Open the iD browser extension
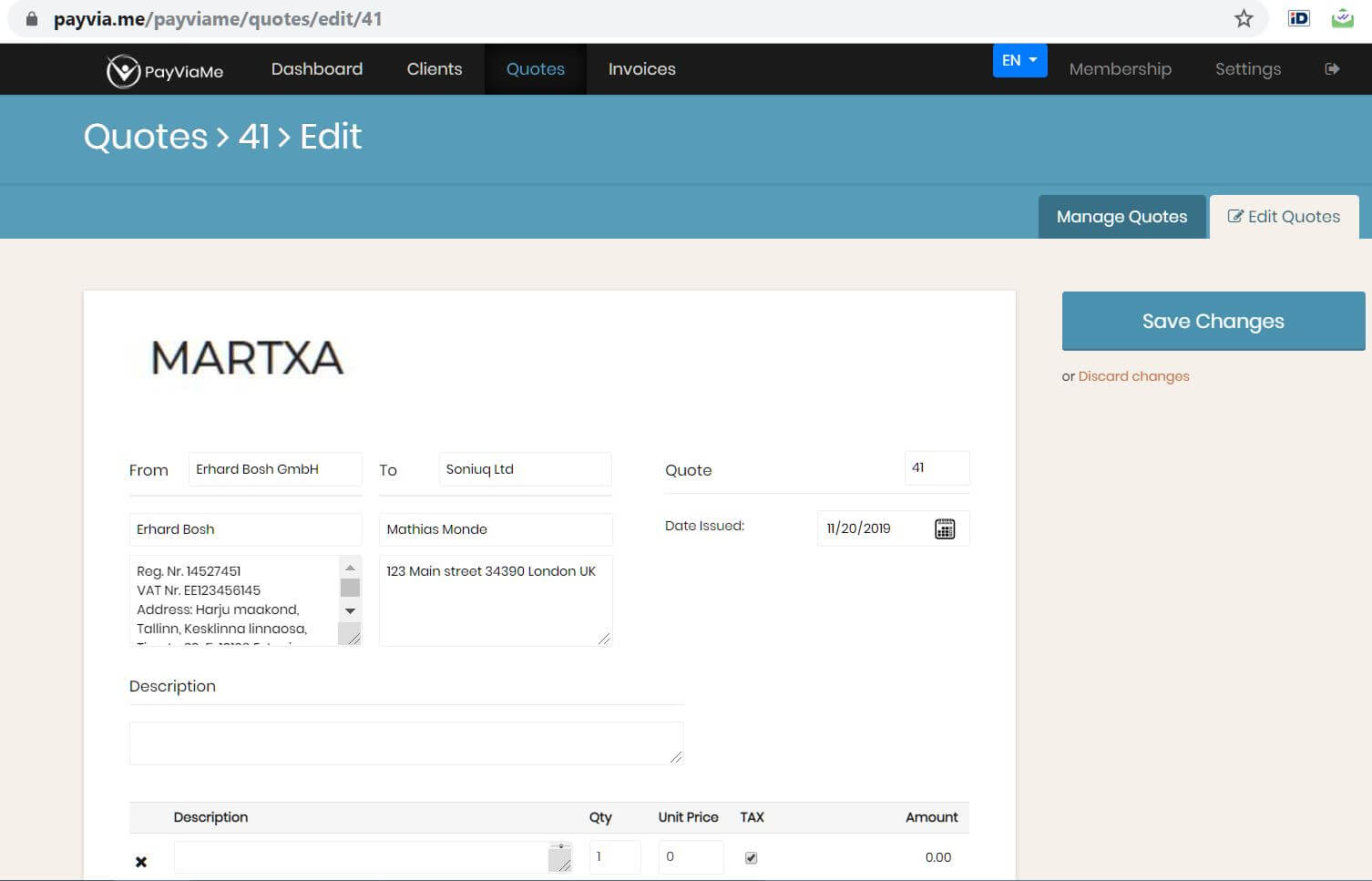Image resolution: width=1372 pixels, height=881 pixels. (1298, 18)
